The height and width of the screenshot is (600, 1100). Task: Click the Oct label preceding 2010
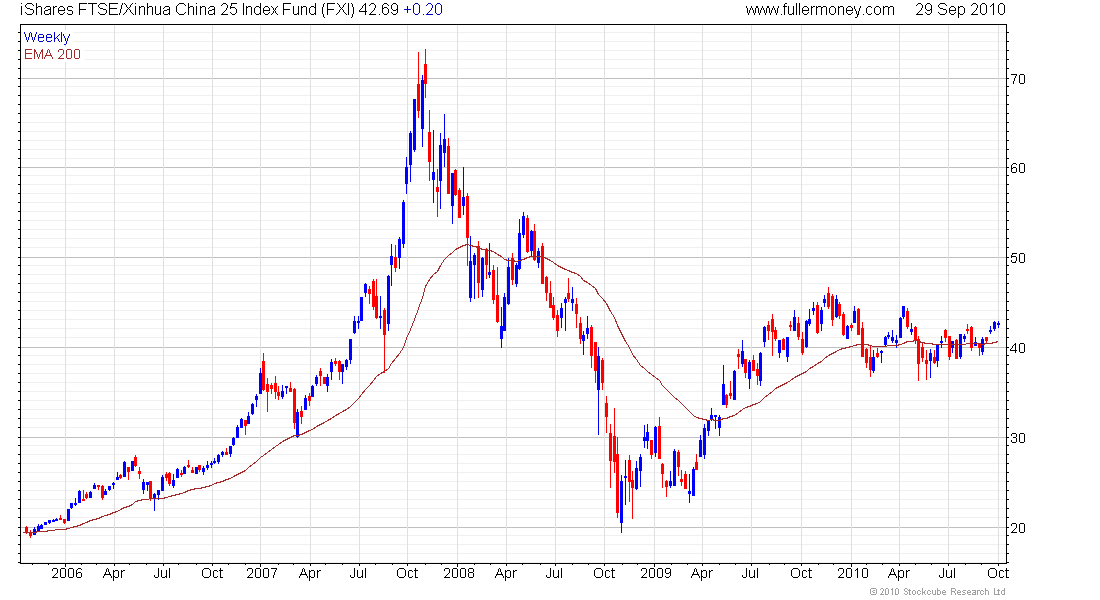[801, 573]
